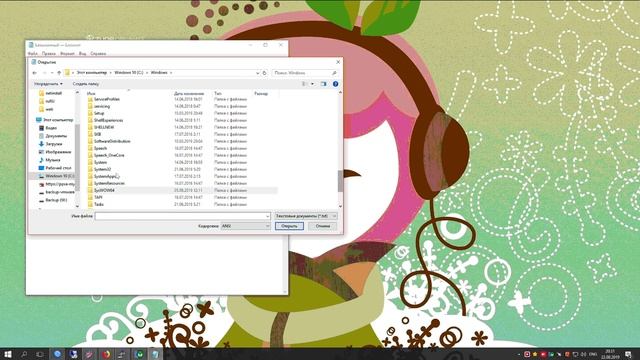
Task: Open file type filter Текстовые документы dropdown
Action: point(306,216)
